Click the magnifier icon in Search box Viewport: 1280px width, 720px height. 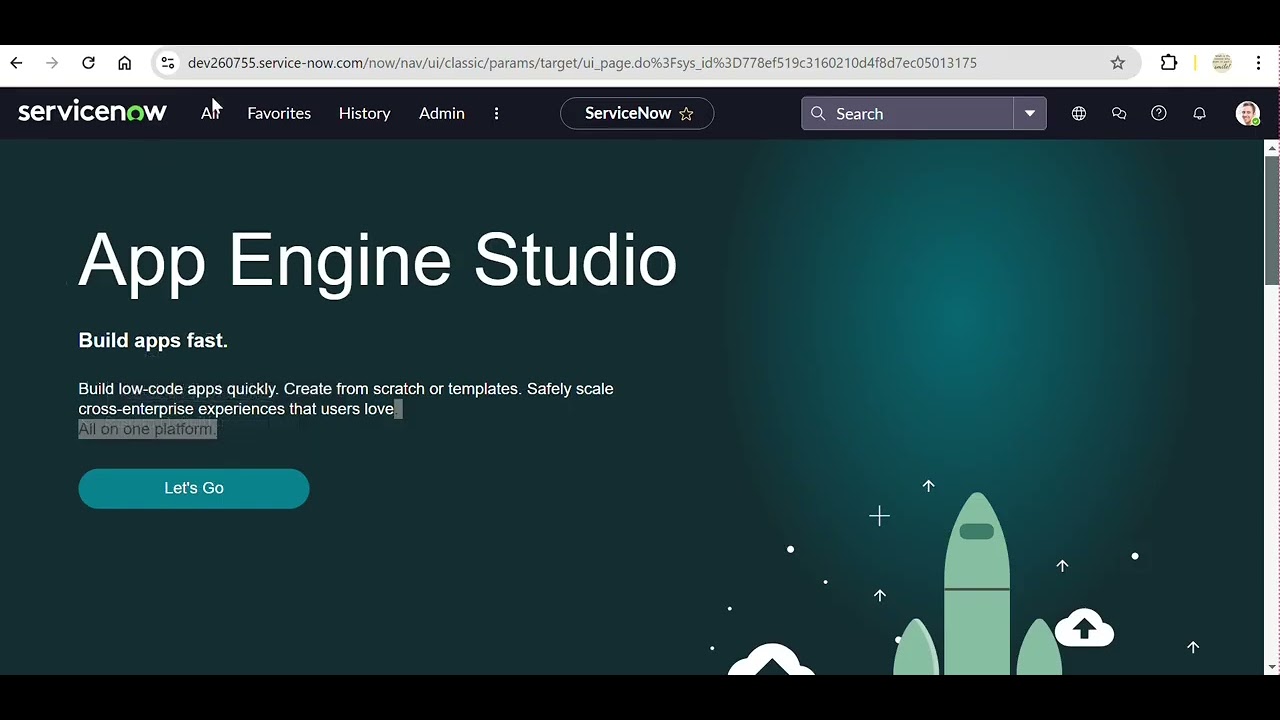point(818,113)
